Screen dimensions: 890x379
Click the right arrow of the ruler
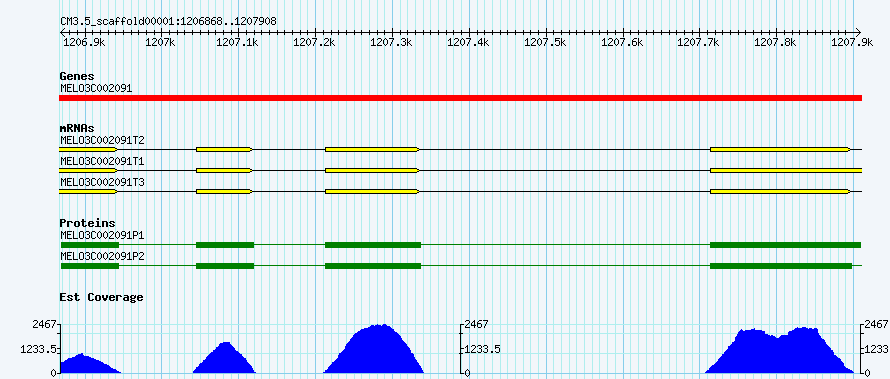(x=859, y=32)
